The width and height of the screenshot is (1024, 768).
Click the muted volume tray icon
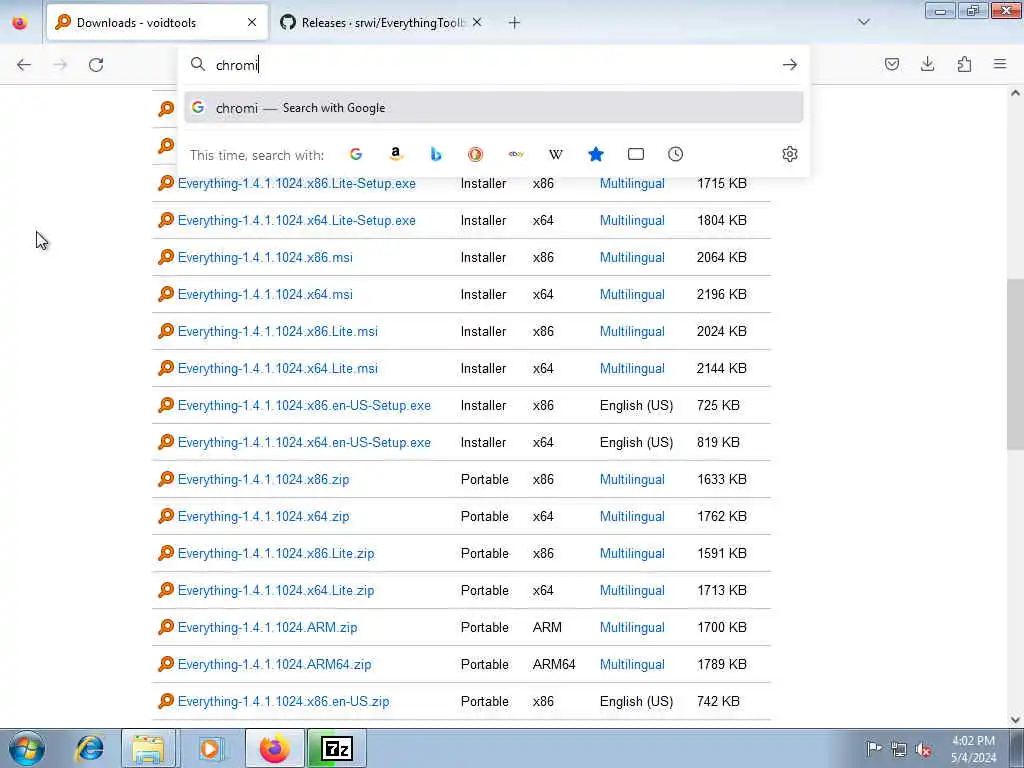point(923,750)
